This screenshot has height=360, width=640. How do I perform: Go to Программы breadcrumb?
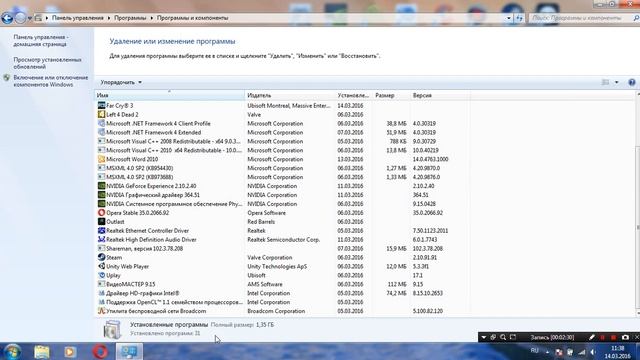point(130,18)
